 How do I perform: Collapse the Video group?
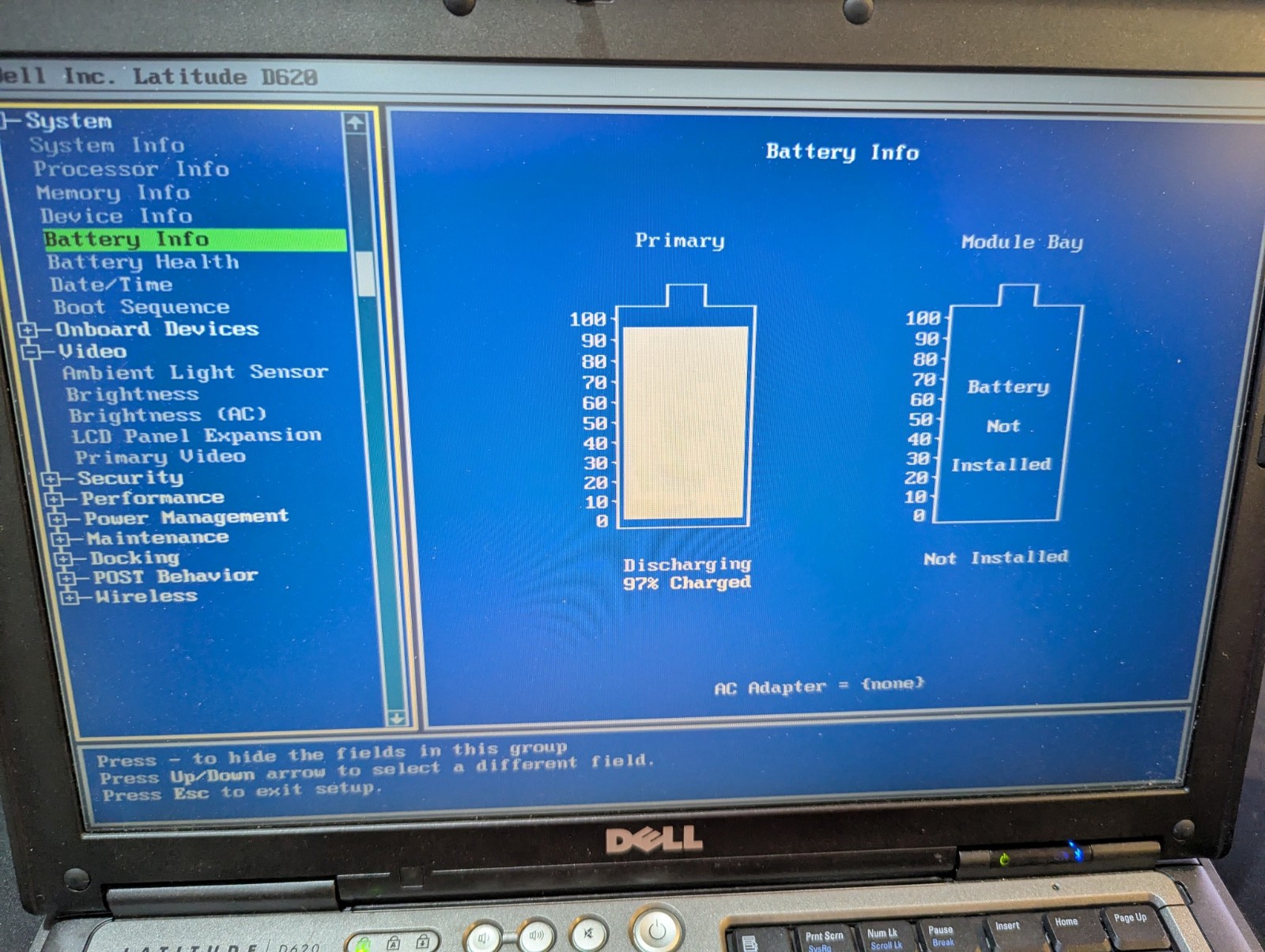[32, 351]
